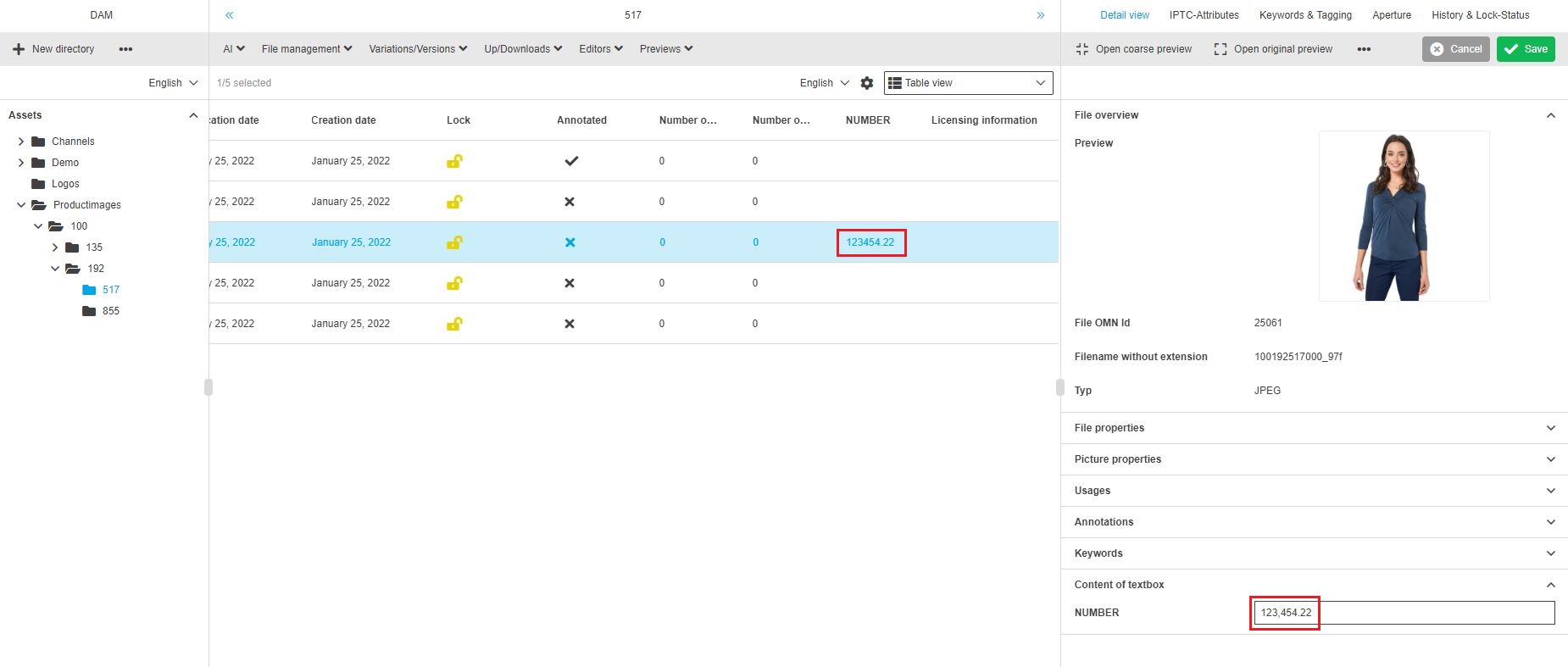Click the green Save button

[1525, 49]
